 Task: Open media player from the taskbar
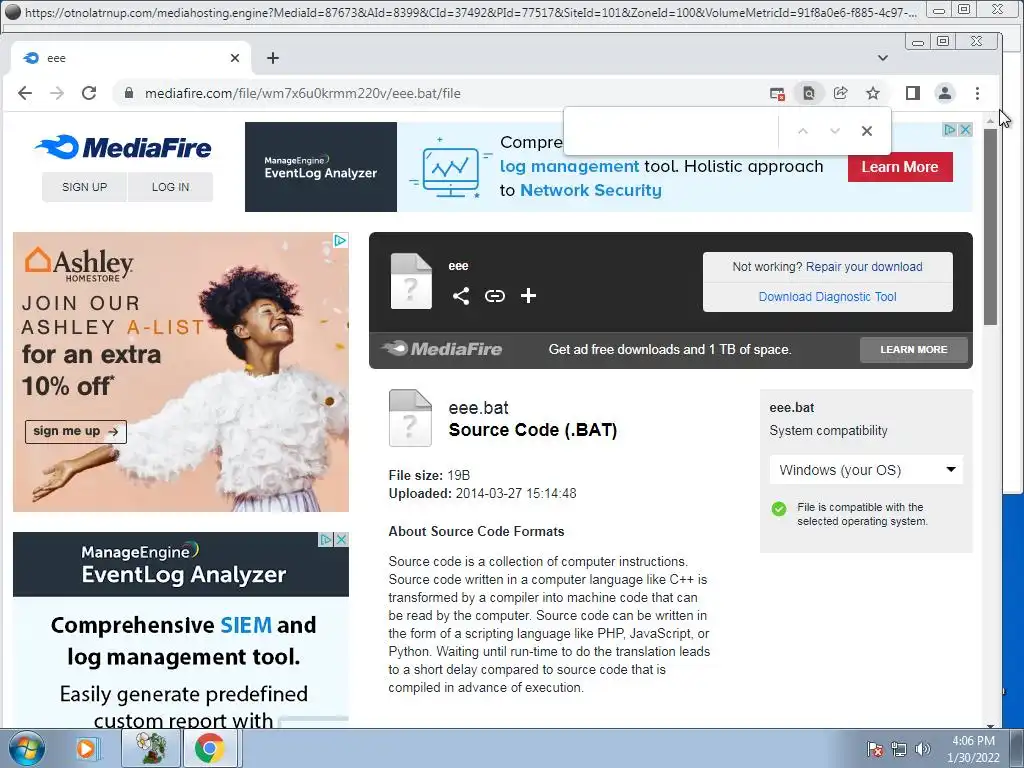click(86, 748)
